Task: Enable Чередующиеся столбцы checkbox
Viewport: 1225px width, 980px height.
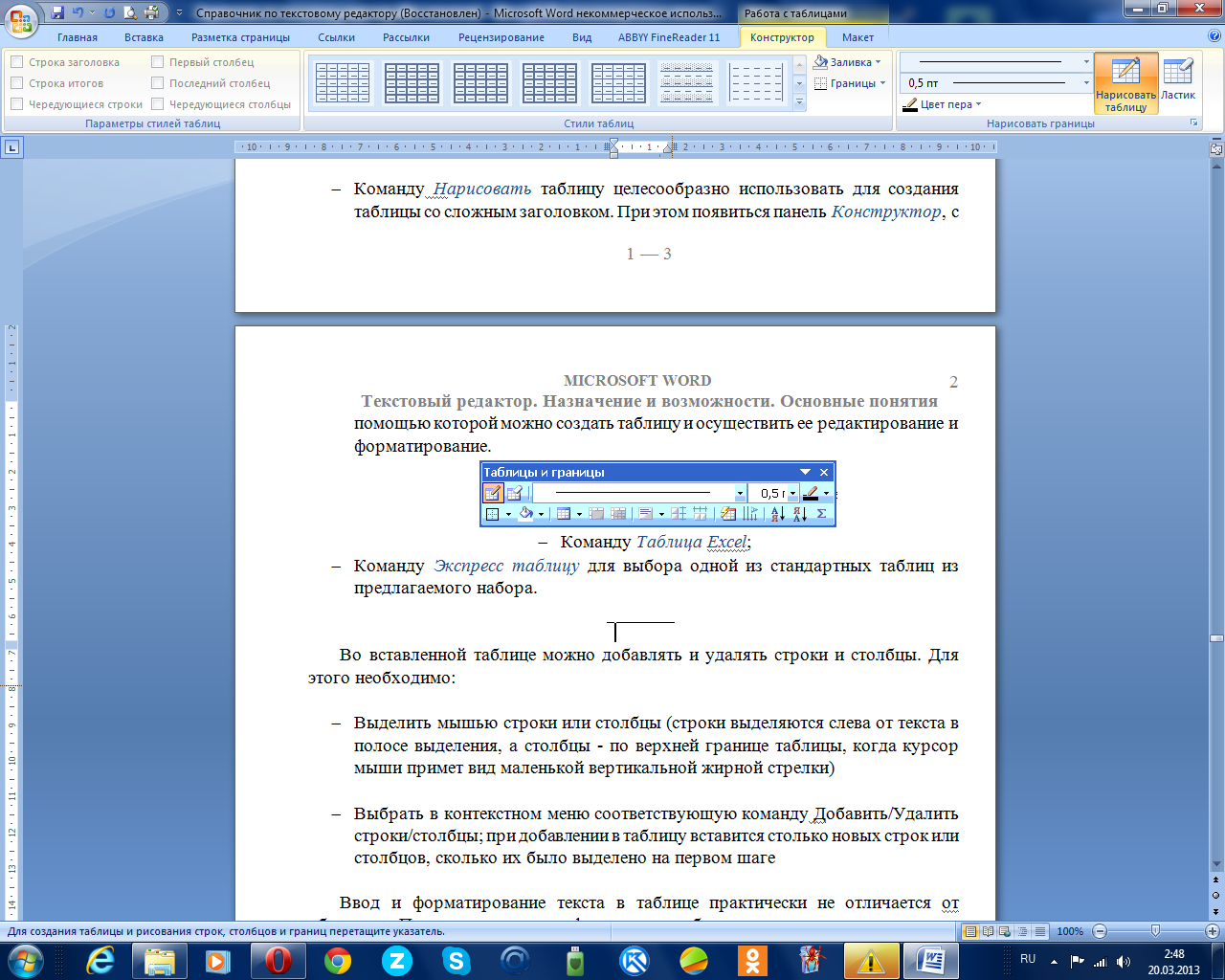Action: (158, 104)
